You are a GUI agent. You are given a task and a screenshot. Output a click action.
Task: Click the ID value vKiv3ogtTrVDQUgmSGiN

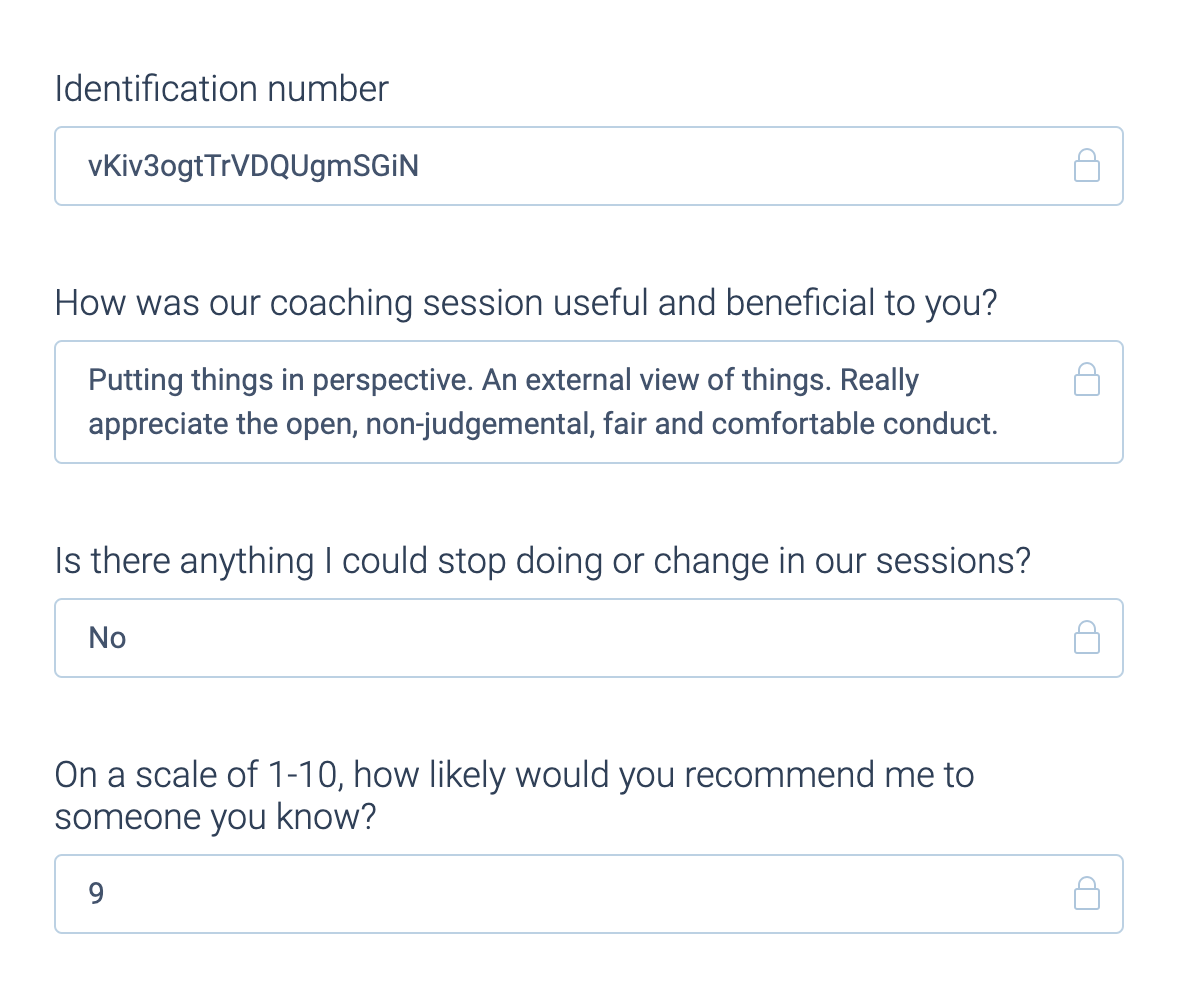coord(253,166)
